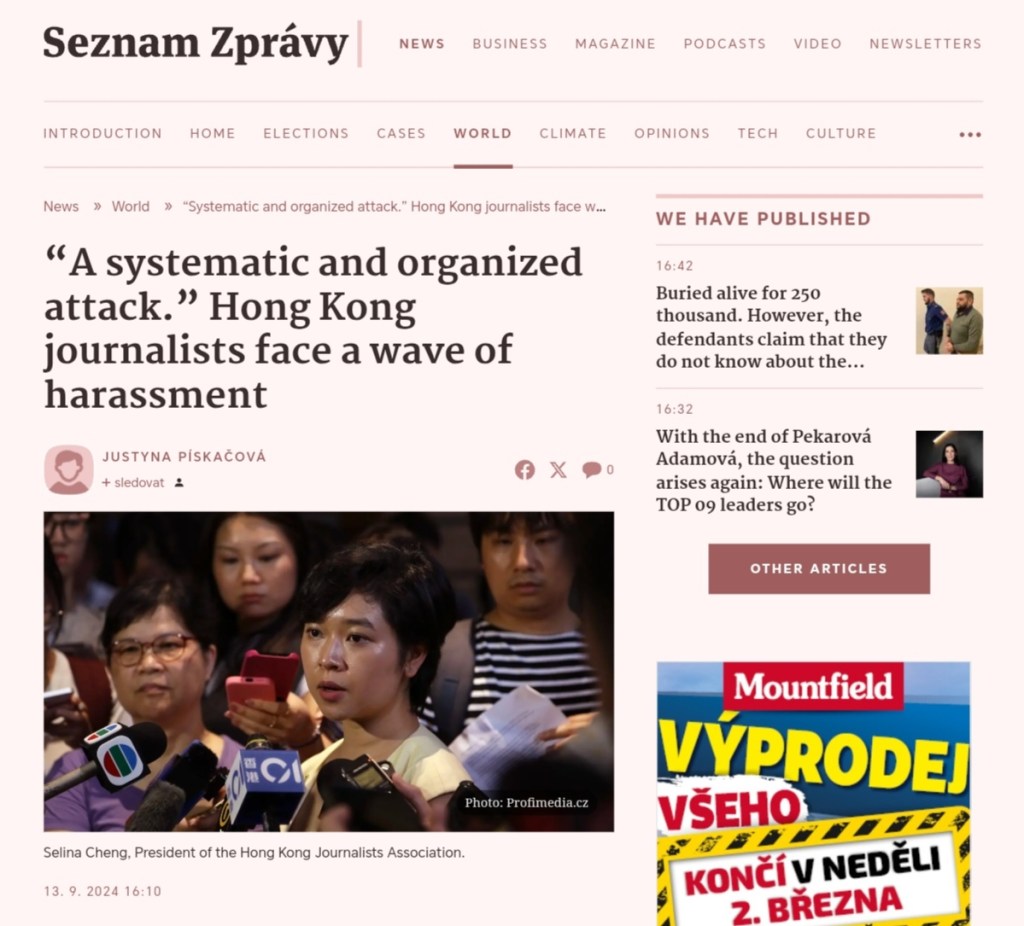Follow author via sledovat link
The height and width of the screenshot is (926, 1024).
pyautogui.click(x=133, y=483)
